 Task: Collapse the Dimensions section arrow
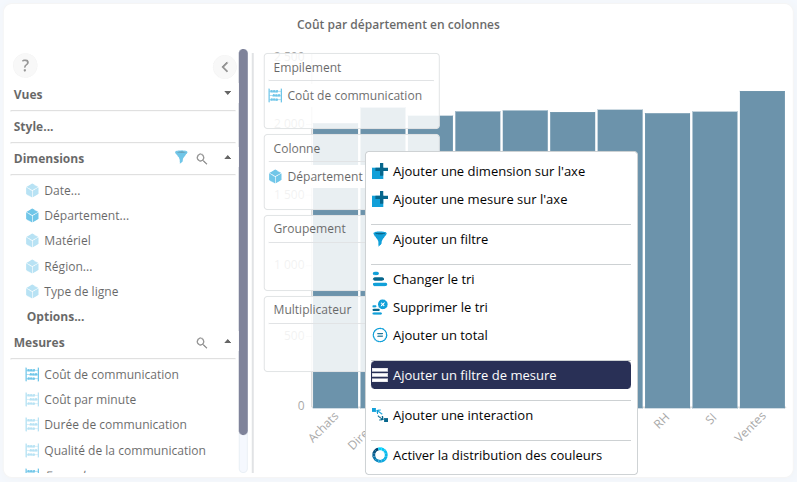click(x=227, y=158)
